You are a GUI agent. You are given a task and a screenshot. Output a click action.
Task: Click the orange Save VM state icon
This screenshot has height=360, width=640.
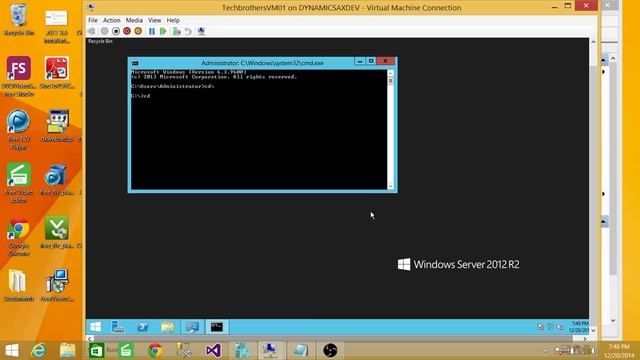pyautogui.click(x=138, y=31)
